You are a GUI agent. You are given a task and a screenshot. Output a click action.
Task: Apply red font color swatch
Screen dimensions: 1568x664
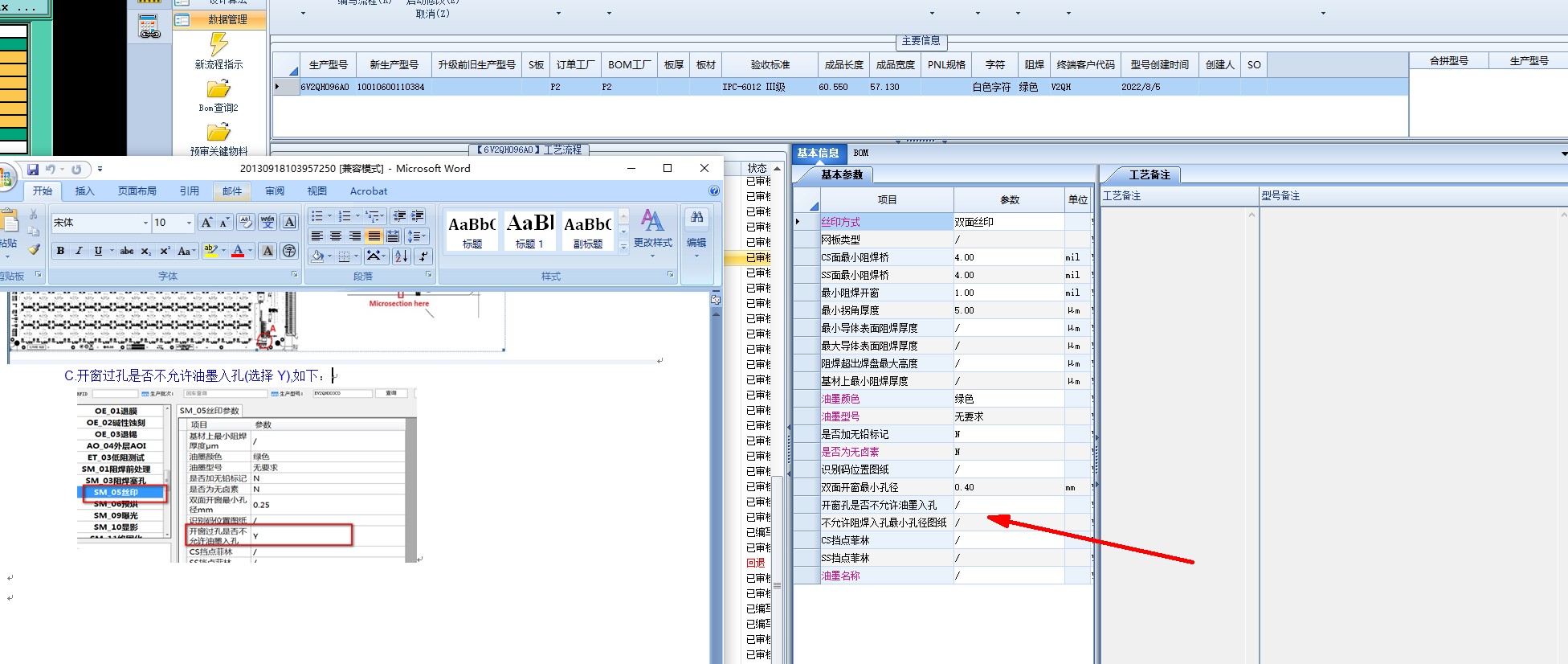click(x=238, y=251)
